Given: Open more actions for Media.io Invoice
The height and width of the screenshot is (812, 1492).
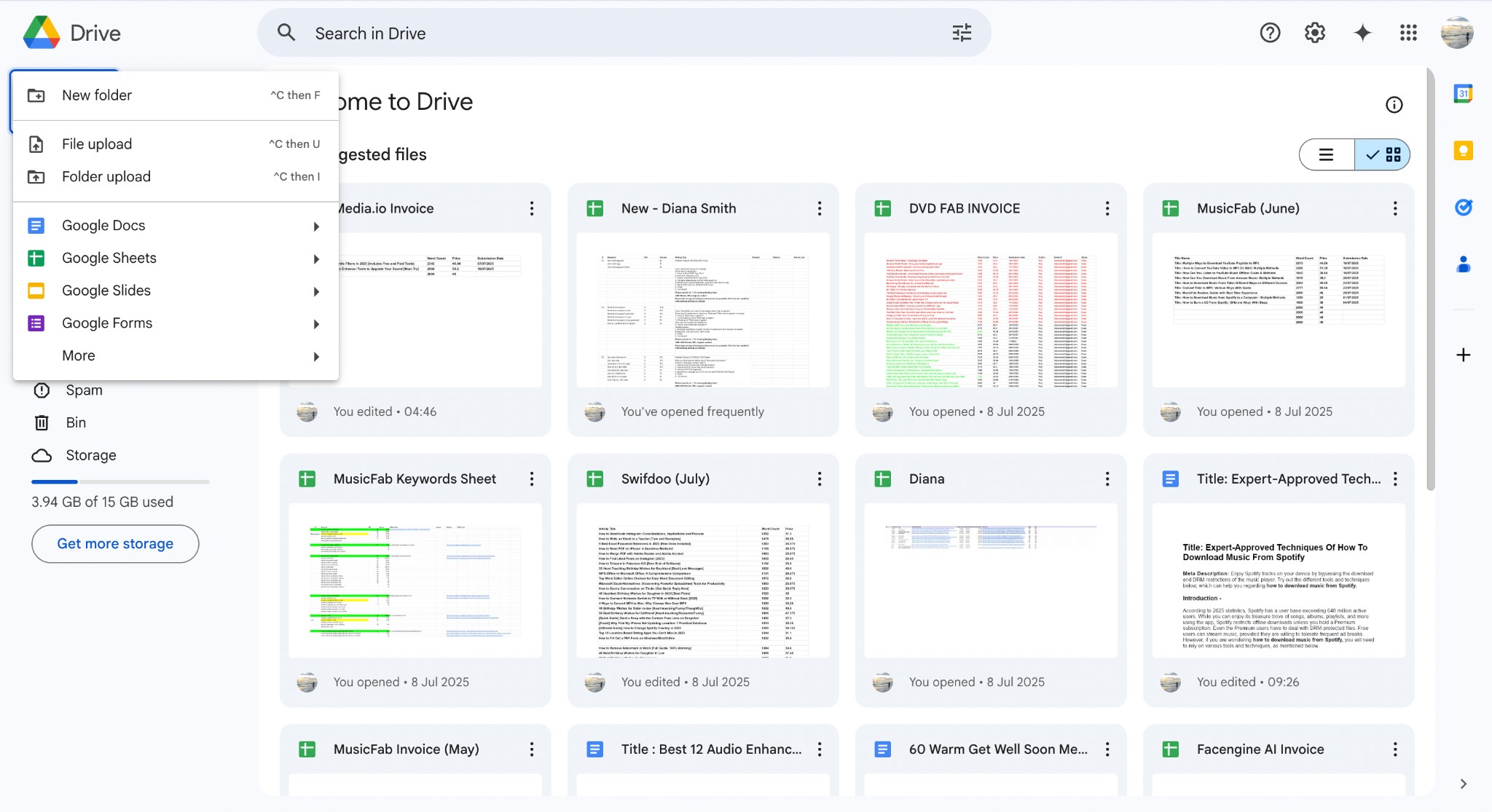Looking at the screenshot, I should tap(532, 208).
